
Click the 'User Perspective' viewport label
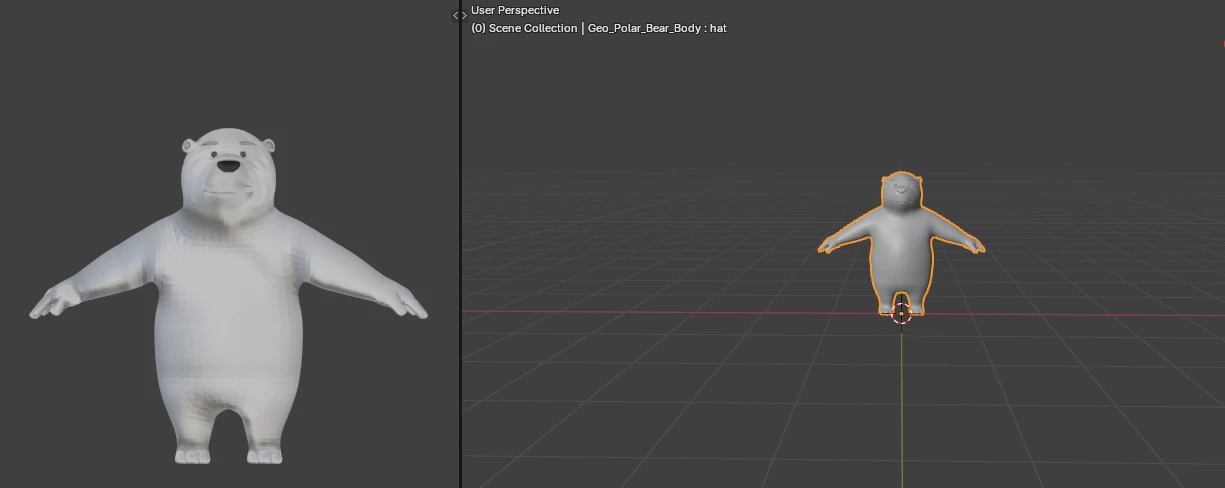(515, 10)
